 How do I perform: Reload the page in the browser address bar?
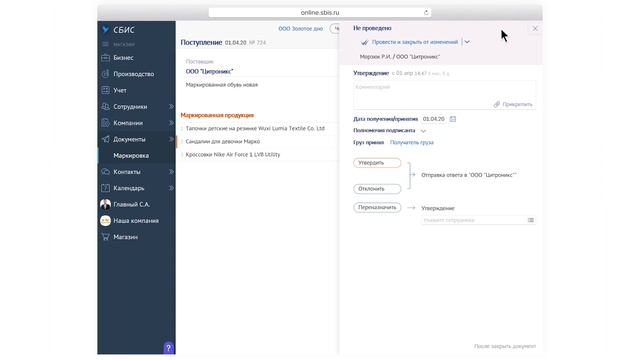[x=426, y=13]
